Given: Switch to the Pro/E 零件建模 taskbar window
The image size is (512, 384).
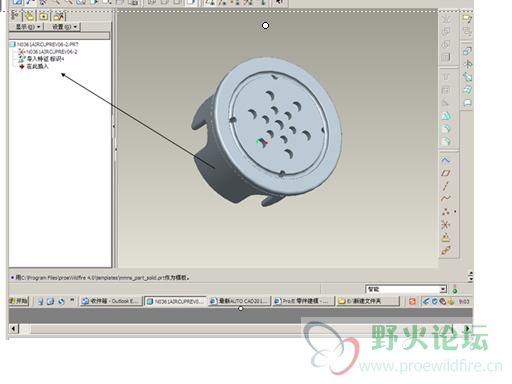Looking at the screenshot, I should pos(303,301).
